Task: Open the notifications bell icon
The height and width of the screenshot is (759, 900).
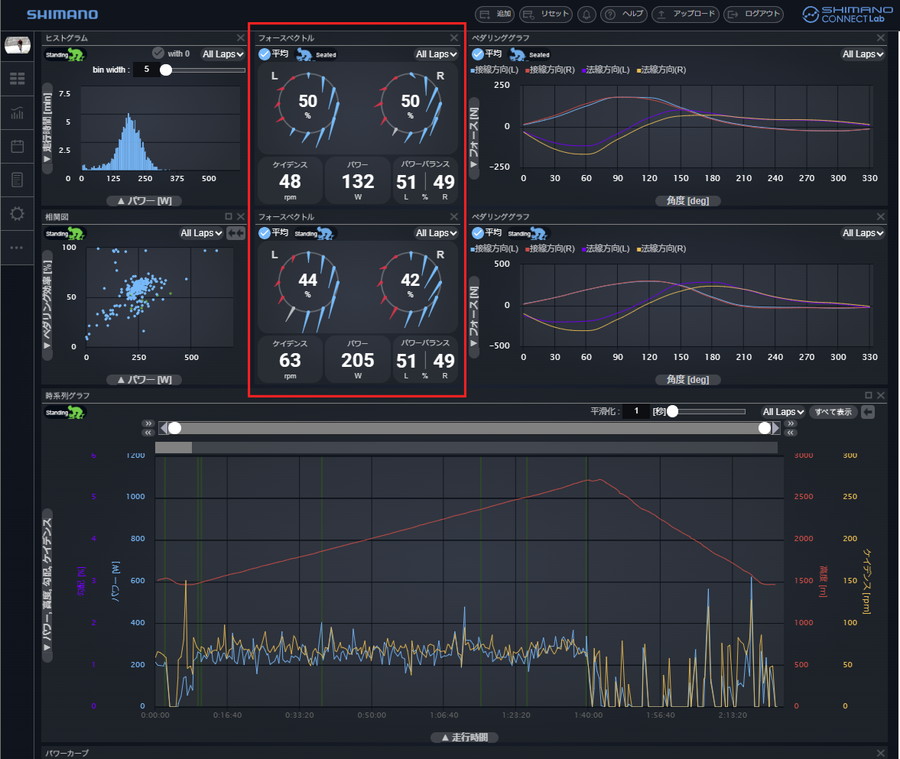Action: coord(586,14)
